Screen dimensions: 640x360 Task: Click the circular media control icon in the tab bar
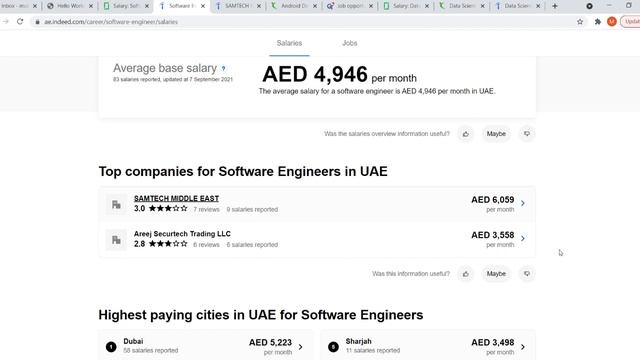589,6
